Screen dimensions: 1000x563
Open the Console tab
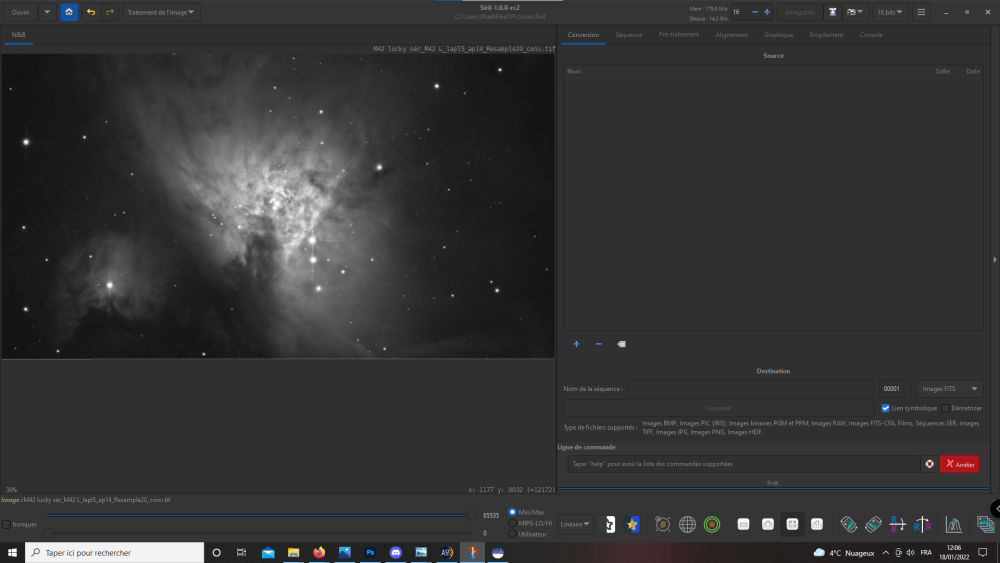tap(871, 35)
